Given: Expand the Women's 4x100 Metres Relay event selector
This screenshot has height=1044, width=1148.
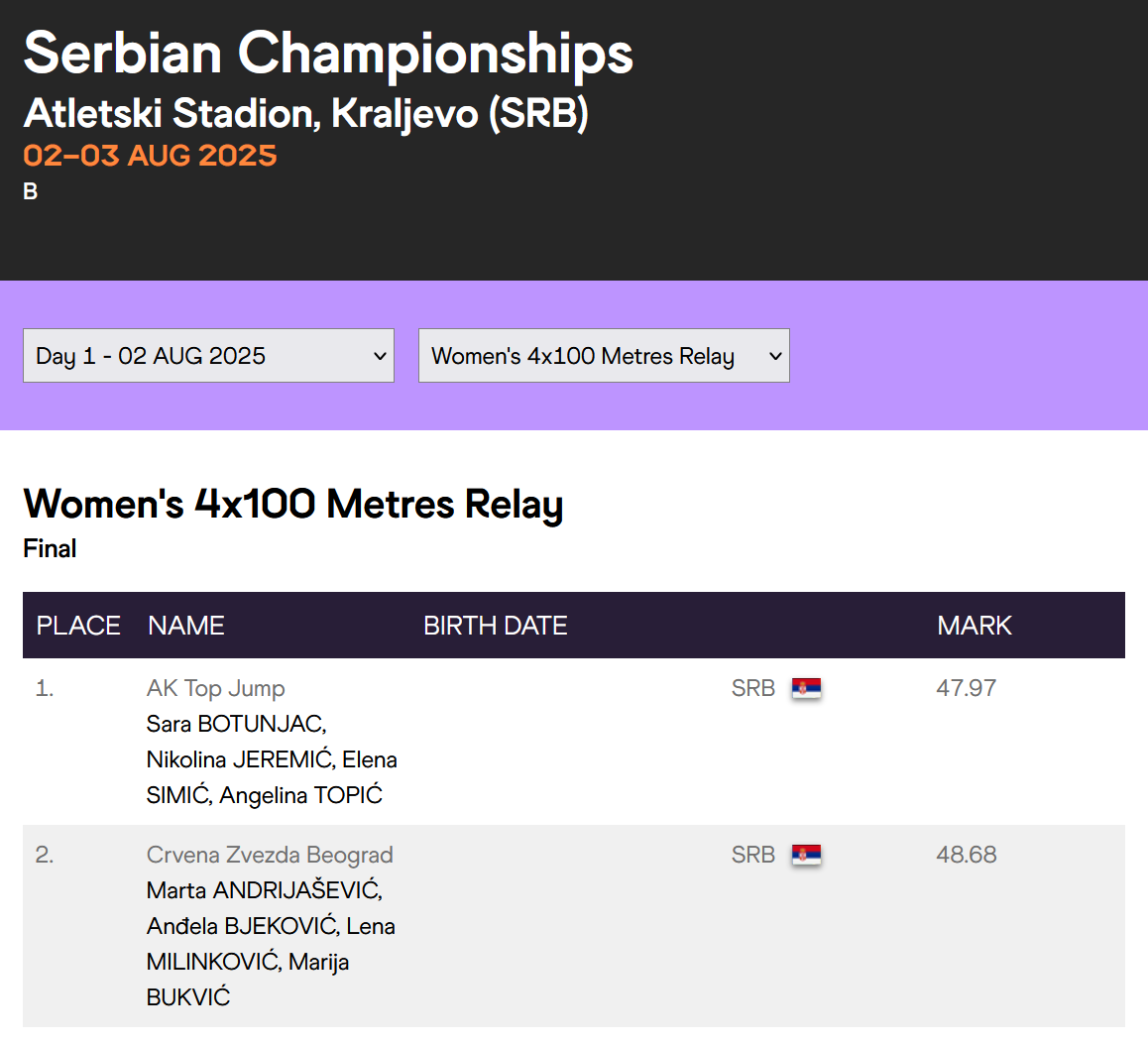Looking at the screenshot, I should click(604, 356).
